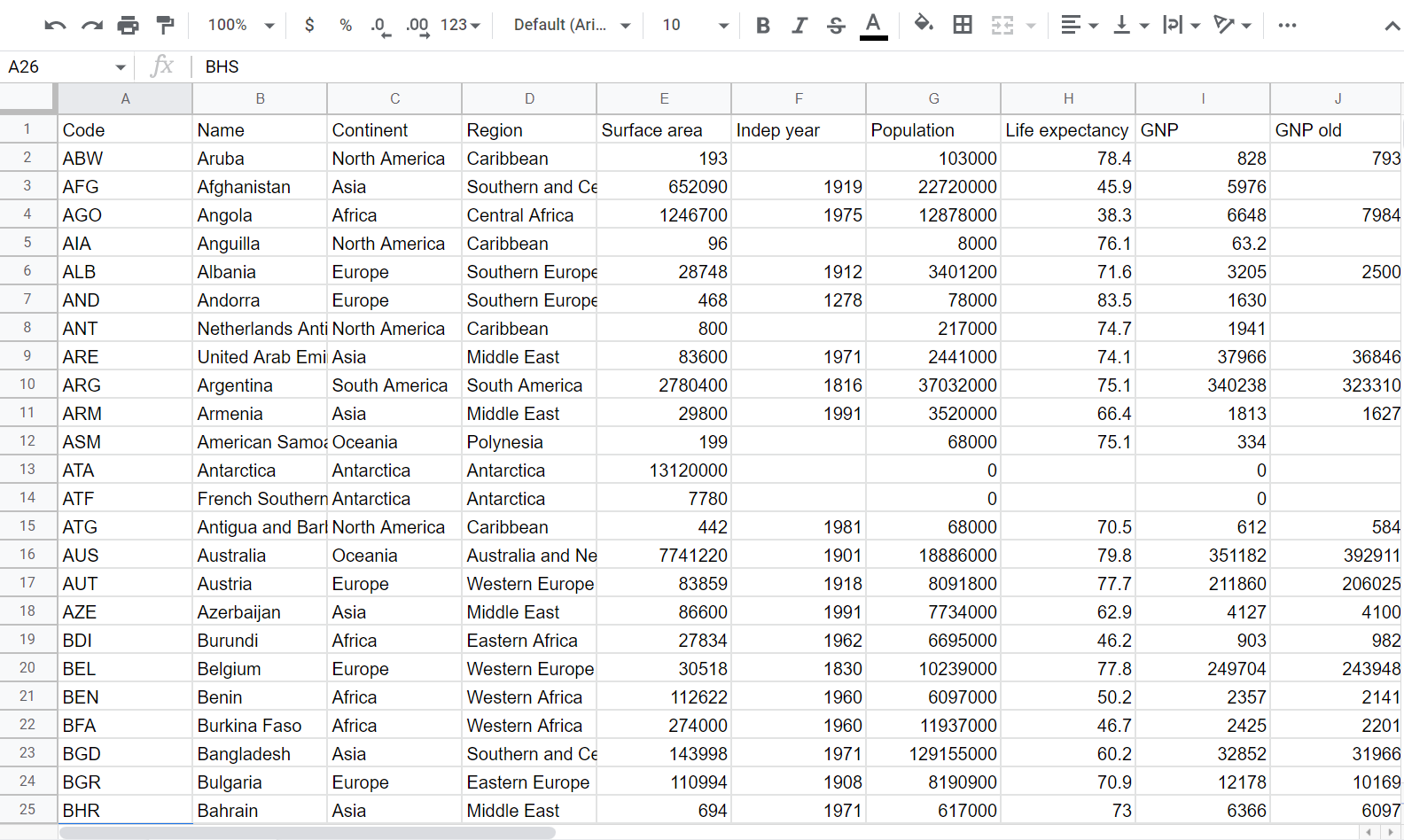
Task: Open the Borders tool
Action: point(963,26)
